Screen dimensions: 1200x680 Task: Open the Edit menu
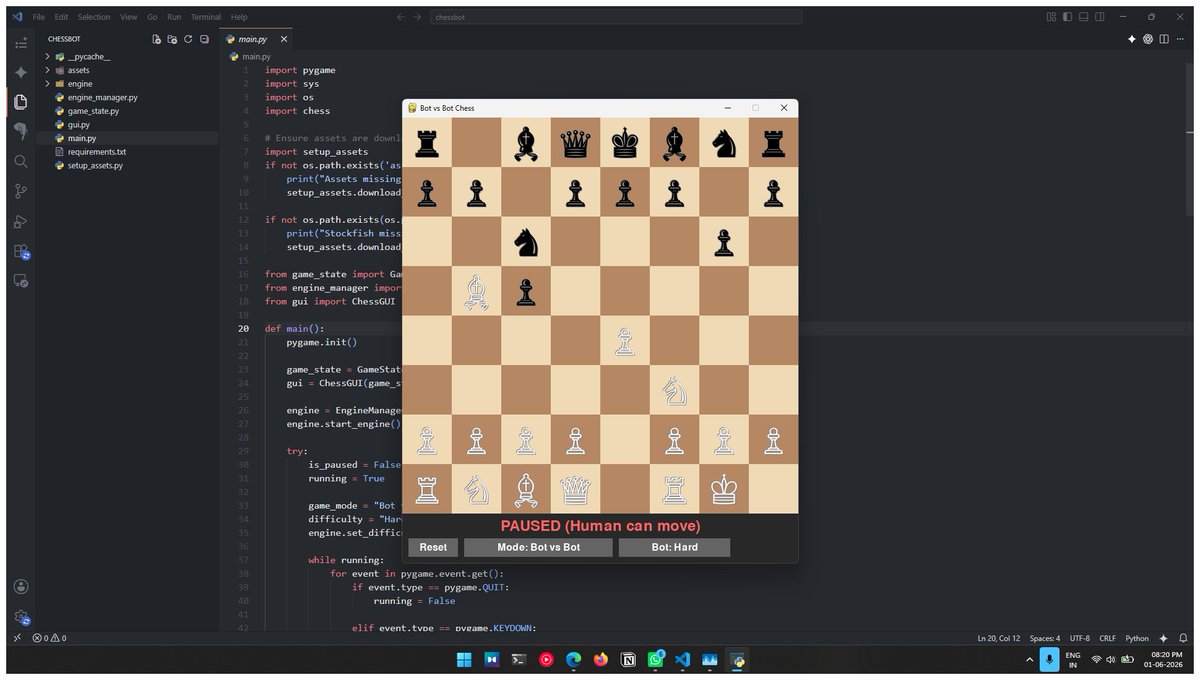coord(62,17)
